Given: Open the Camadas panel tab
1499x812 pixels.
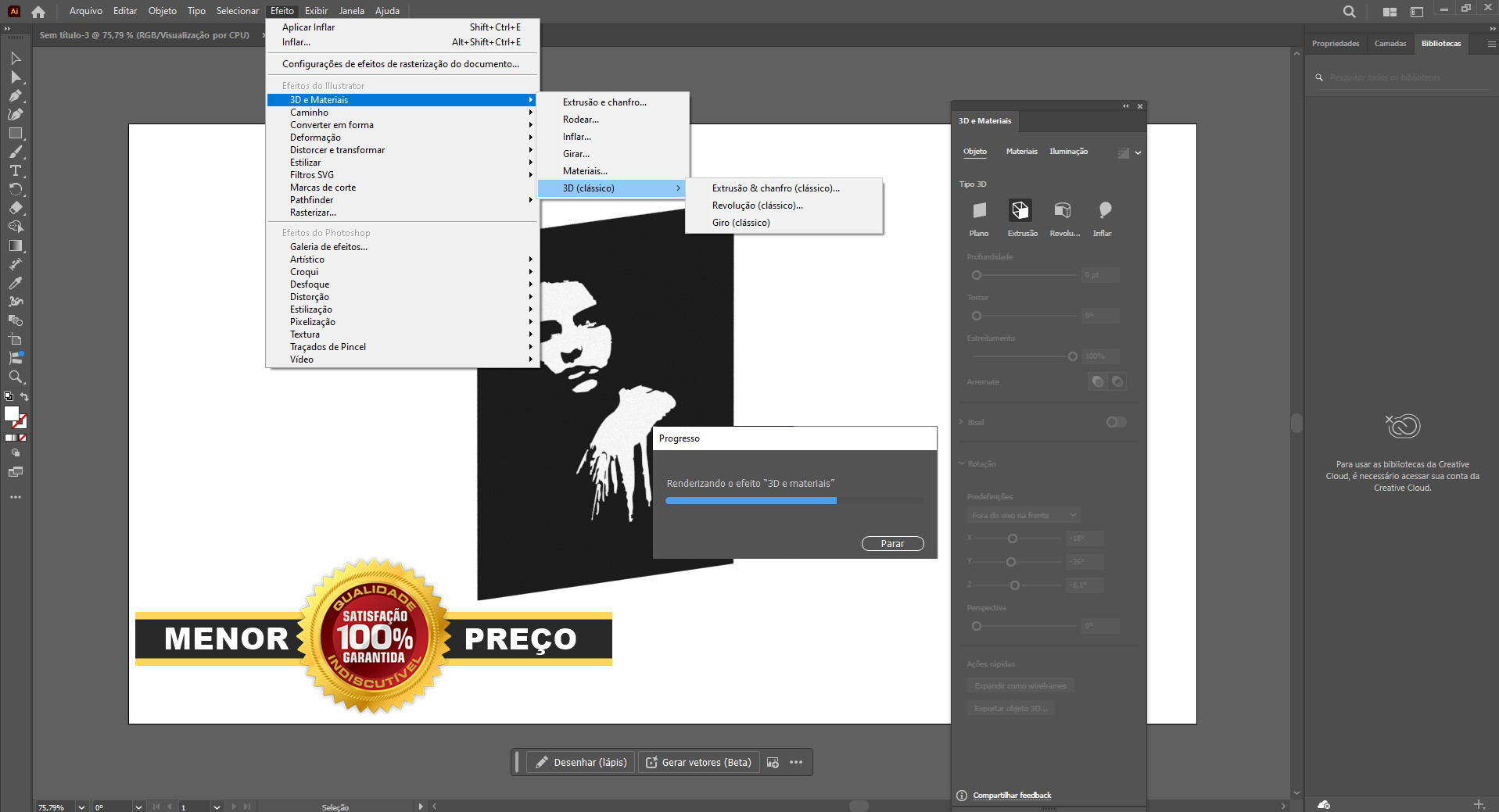Looking at the screenshot, I should point(1390,44).
